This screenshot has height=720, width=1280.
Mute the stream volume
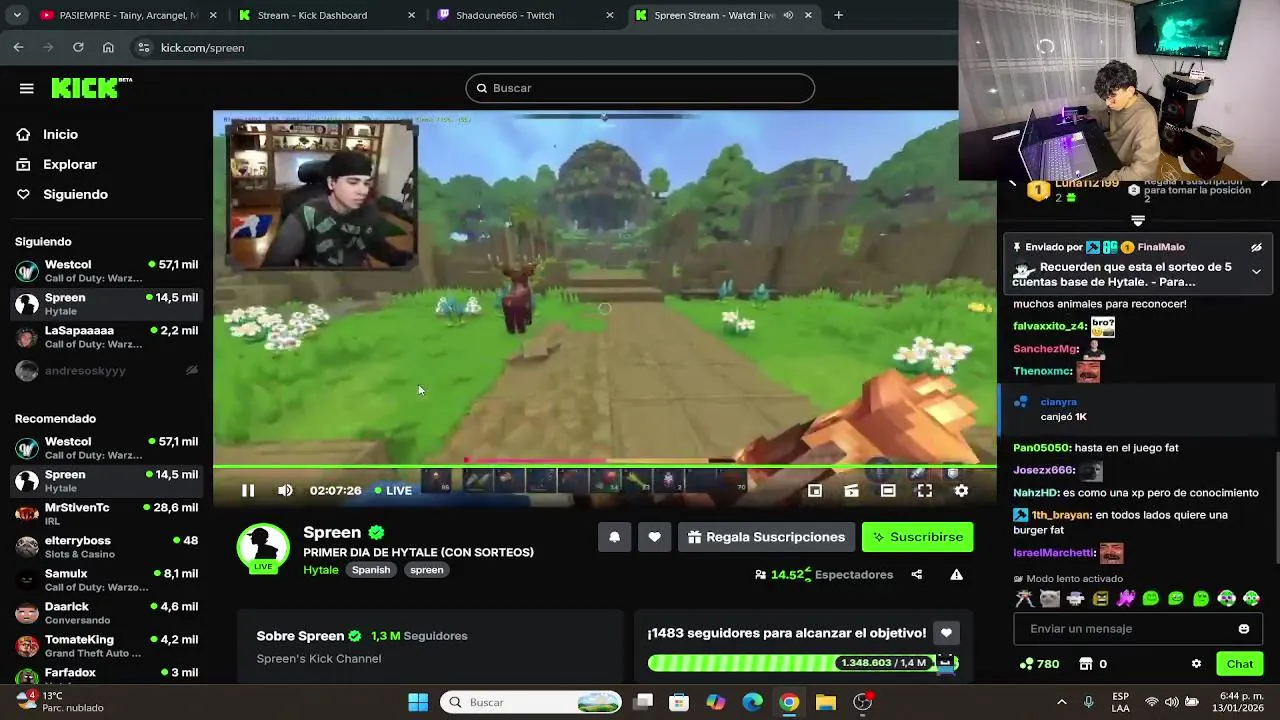(285, 491)
